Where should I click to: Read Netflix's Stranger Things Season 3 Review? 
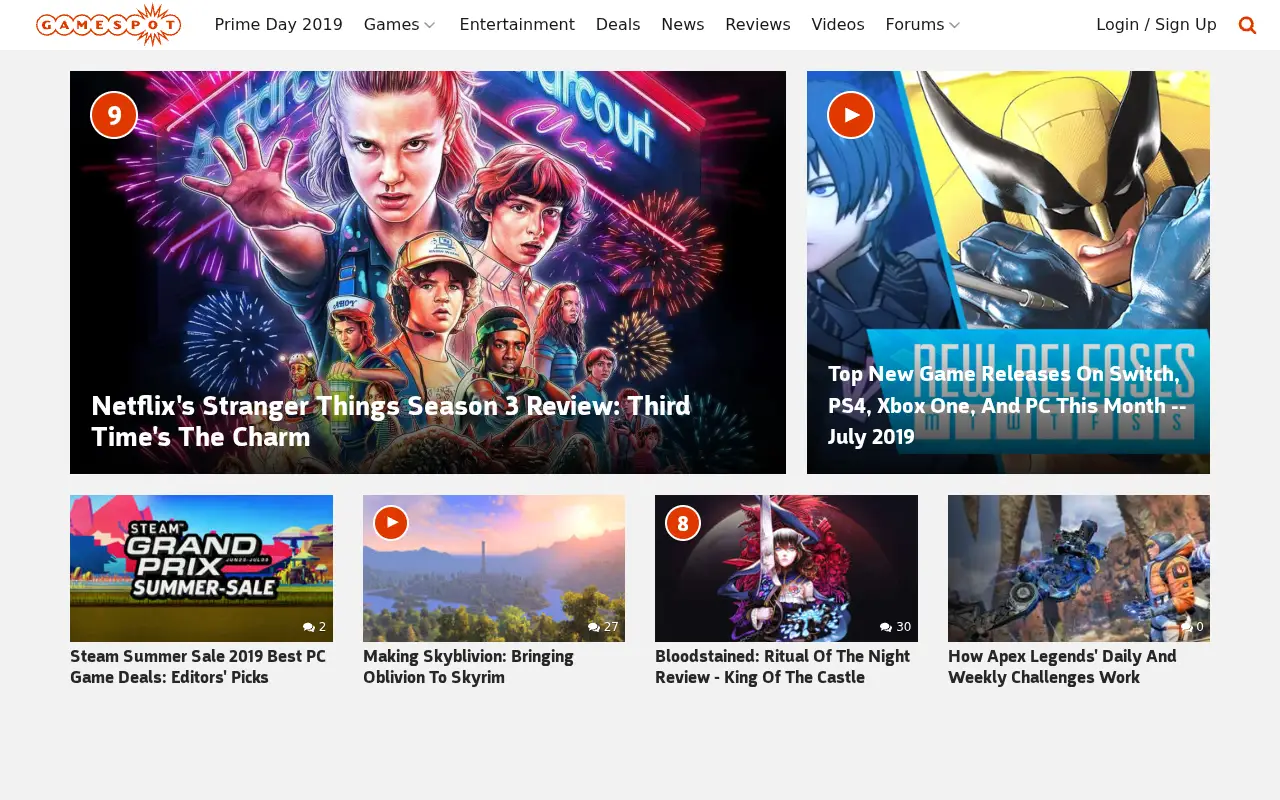(x=391, y=421)
